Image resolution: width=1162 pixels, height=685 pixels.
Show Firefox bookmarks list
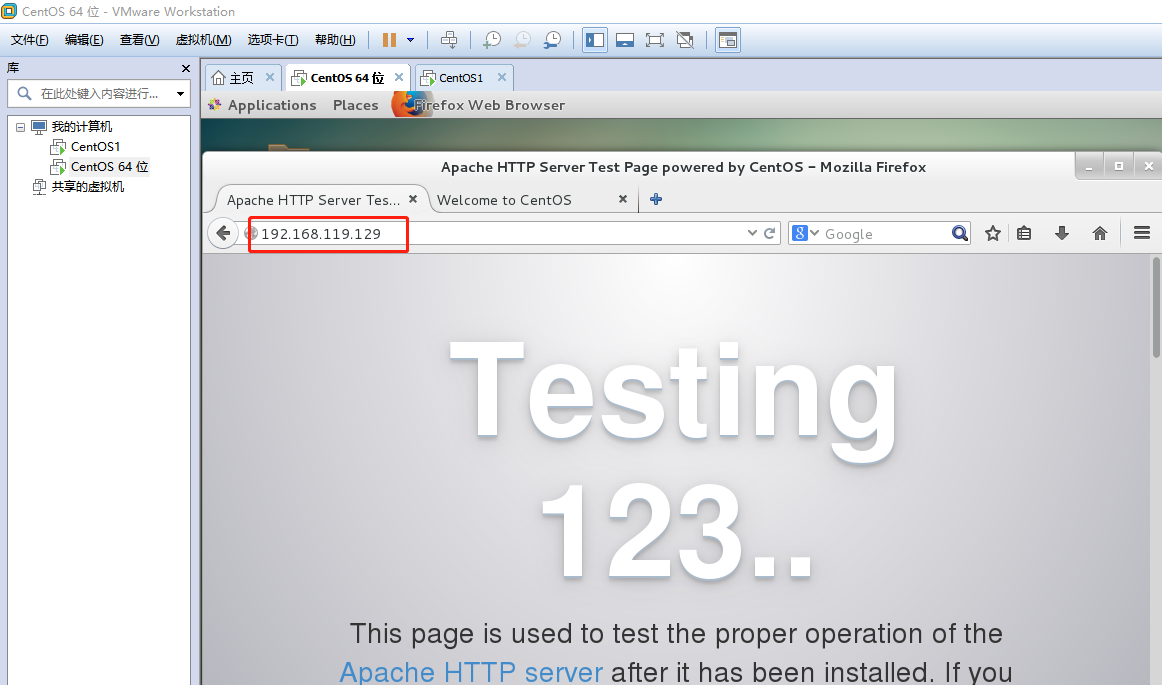pyautogui.click(x=1024, y=234)
